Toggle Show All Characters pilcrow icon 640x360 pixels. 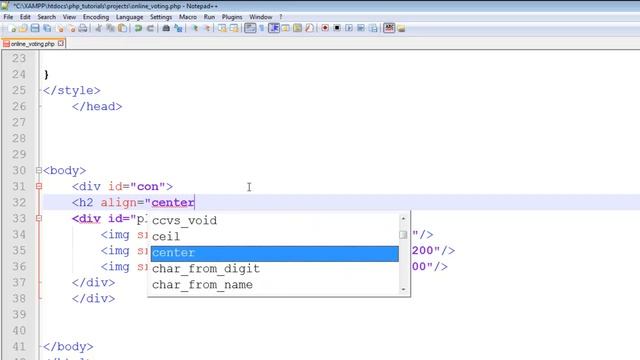pos(262,28)
